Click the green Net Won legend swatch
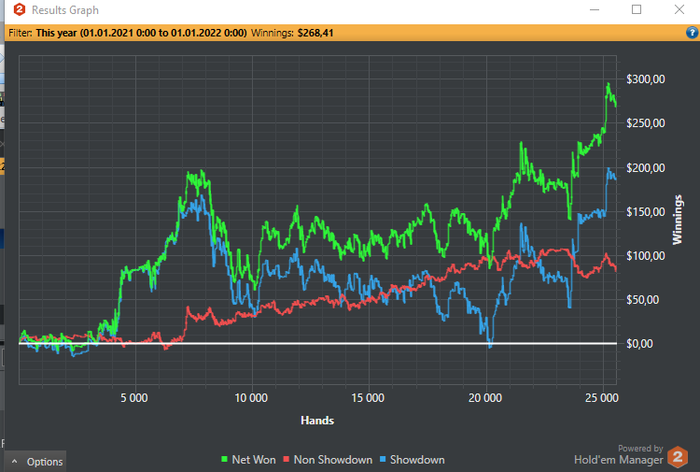Image resolution: width=700 pixels, height=472 pixels. 225,459
